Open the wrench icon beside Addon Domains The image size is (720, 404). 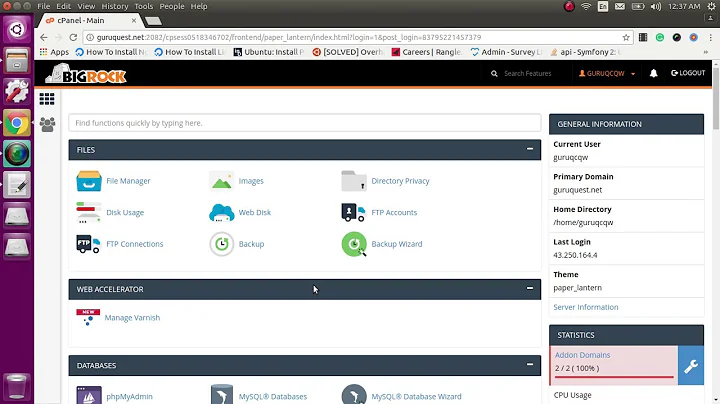click(x=691, y=366)
